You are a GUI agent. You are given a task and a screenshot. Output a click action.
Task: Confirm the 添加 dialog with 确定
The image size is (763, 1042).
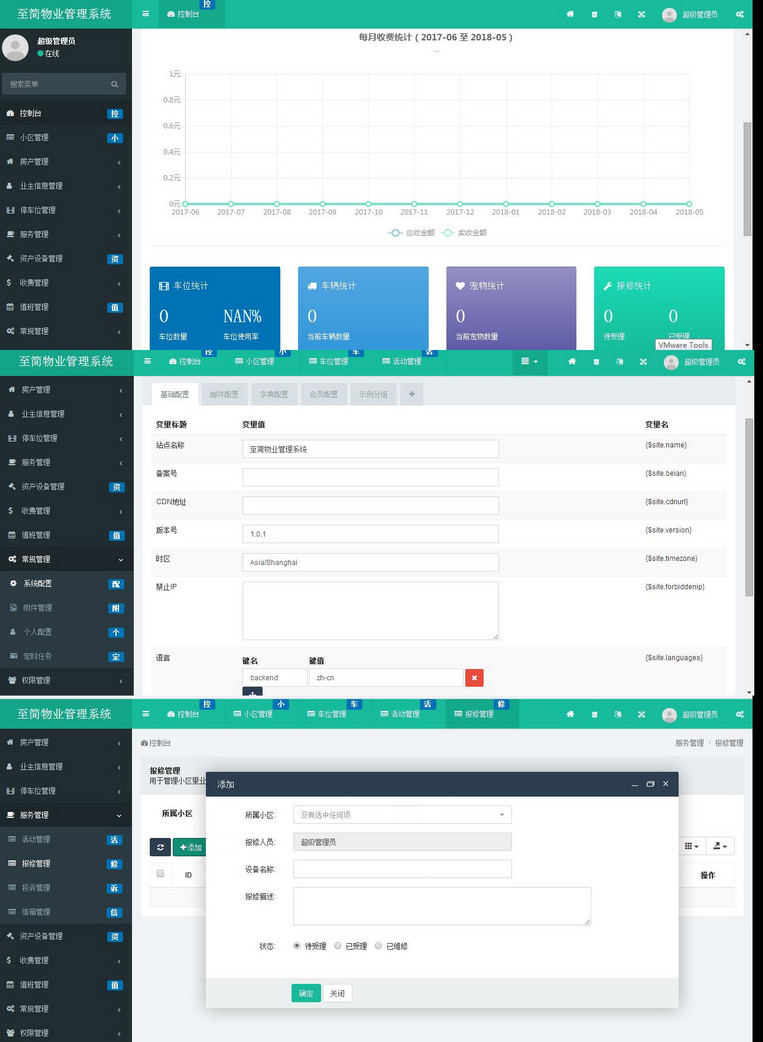click(x=306, y=993)
